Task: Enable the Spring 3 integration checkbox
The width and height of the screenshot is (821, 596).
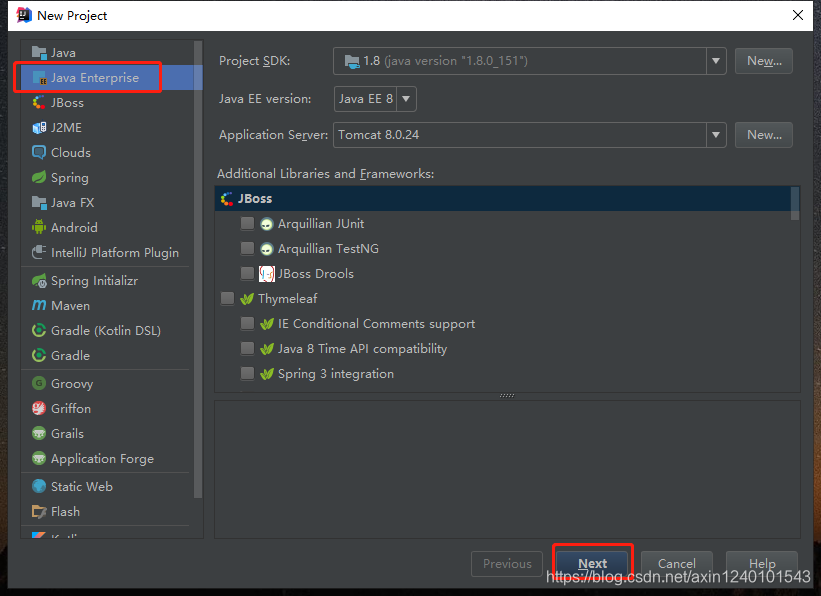Action: tap(247, 373)
